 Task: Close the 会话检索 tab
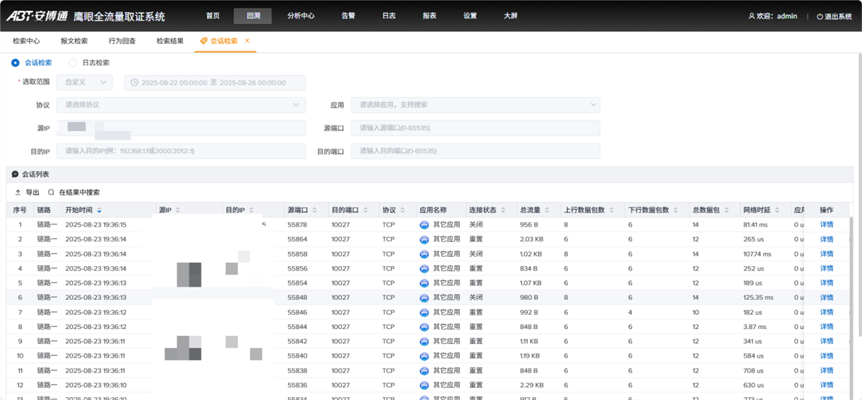[247, 41]
